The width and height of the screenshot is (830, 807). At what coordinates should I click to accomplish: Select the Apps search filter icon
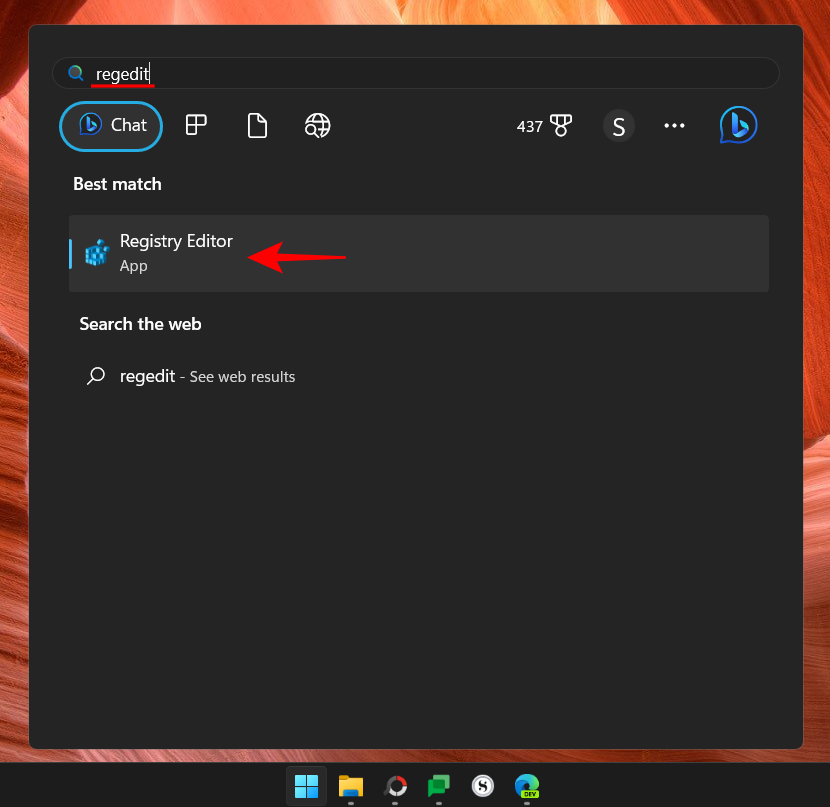[x=196, y=125]
